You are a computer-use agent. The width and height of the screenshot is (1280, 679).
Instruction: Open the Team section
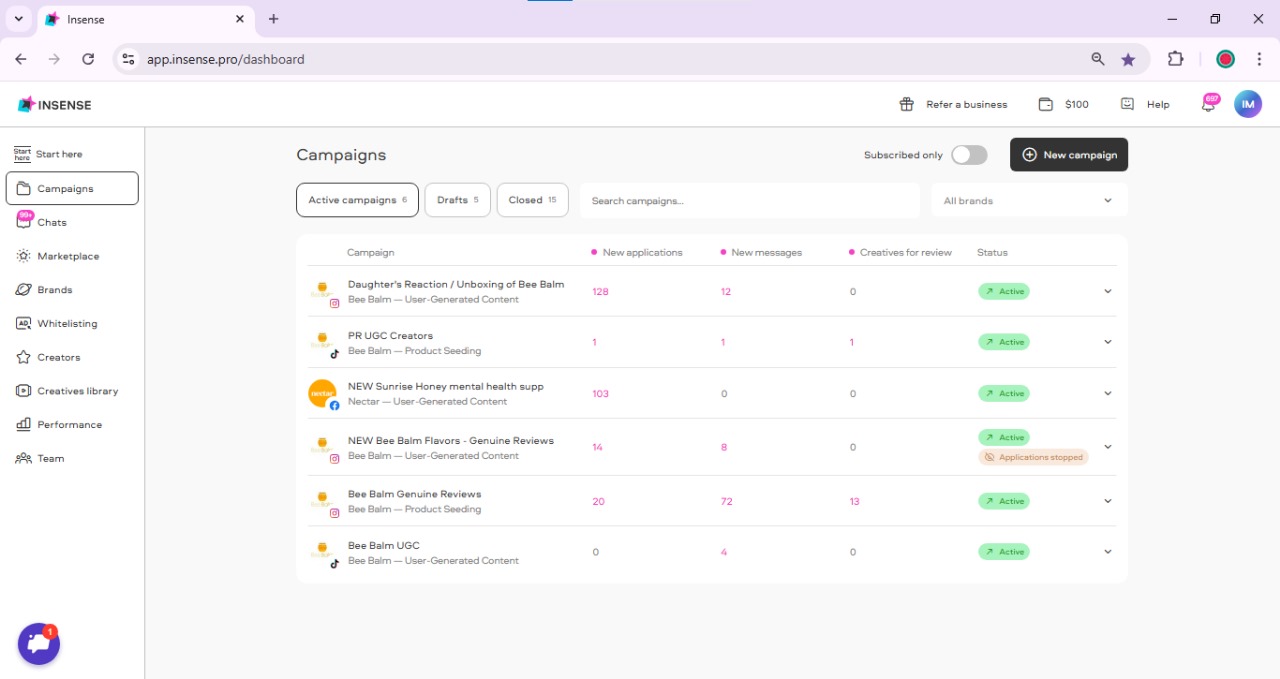(72, 458)
